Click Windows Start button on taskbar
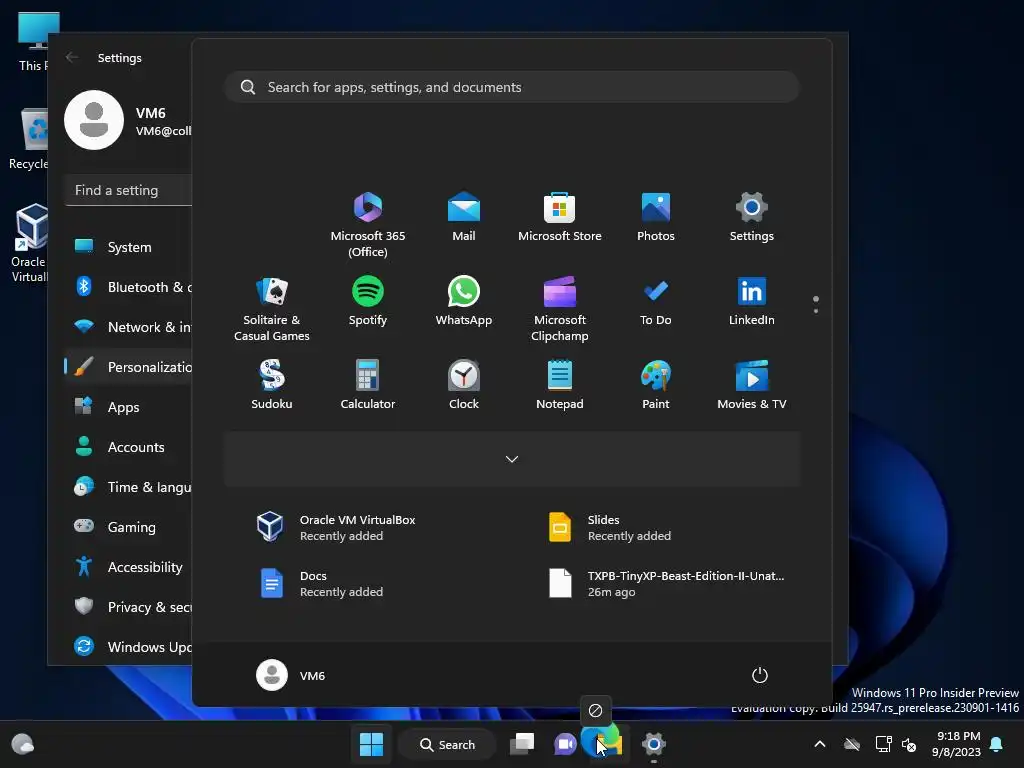This screenshot has width=1024, height=768. (372, 744)
